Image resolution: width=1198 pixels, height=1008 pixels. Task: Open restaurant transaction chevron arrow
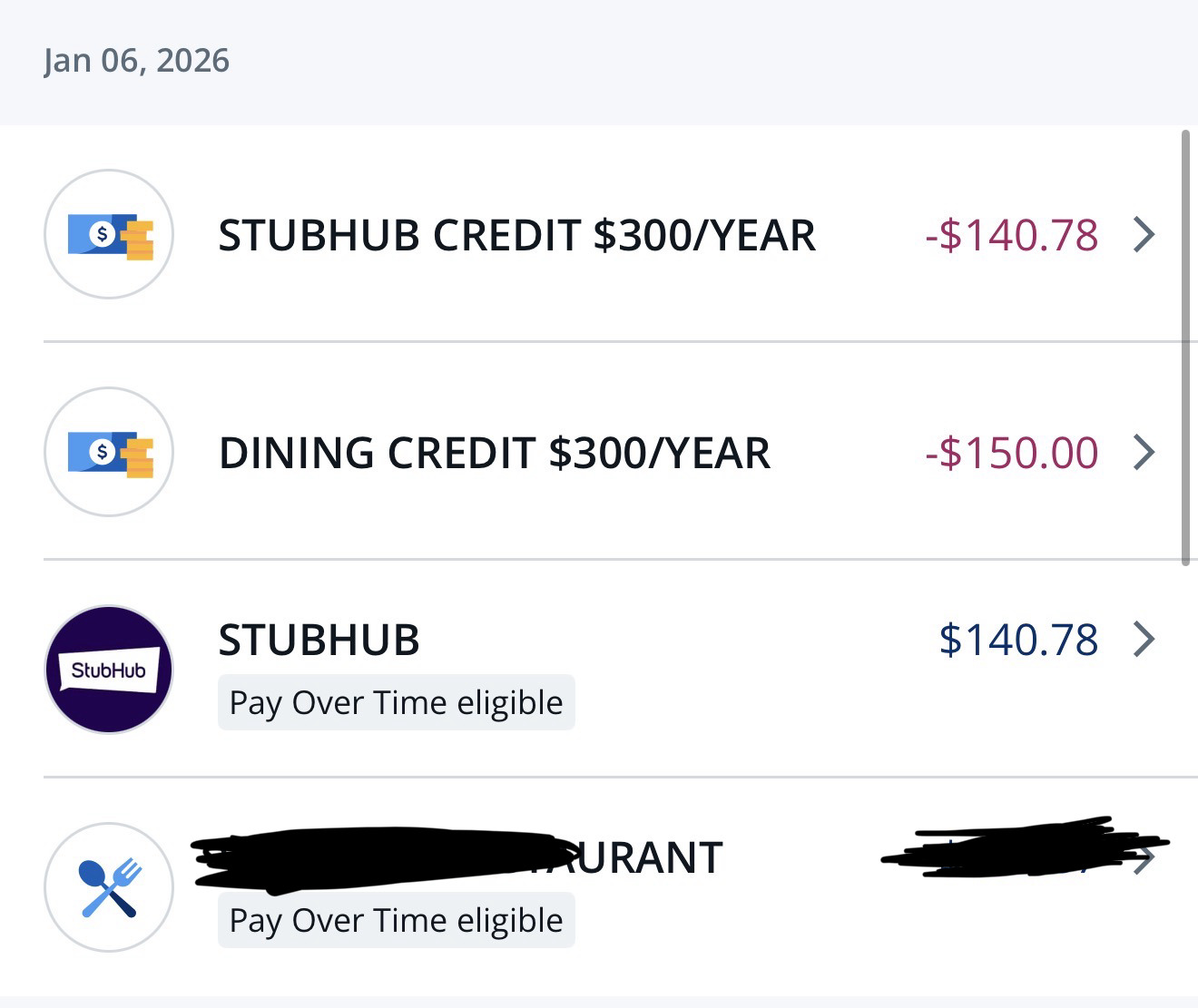point(1146,858)
